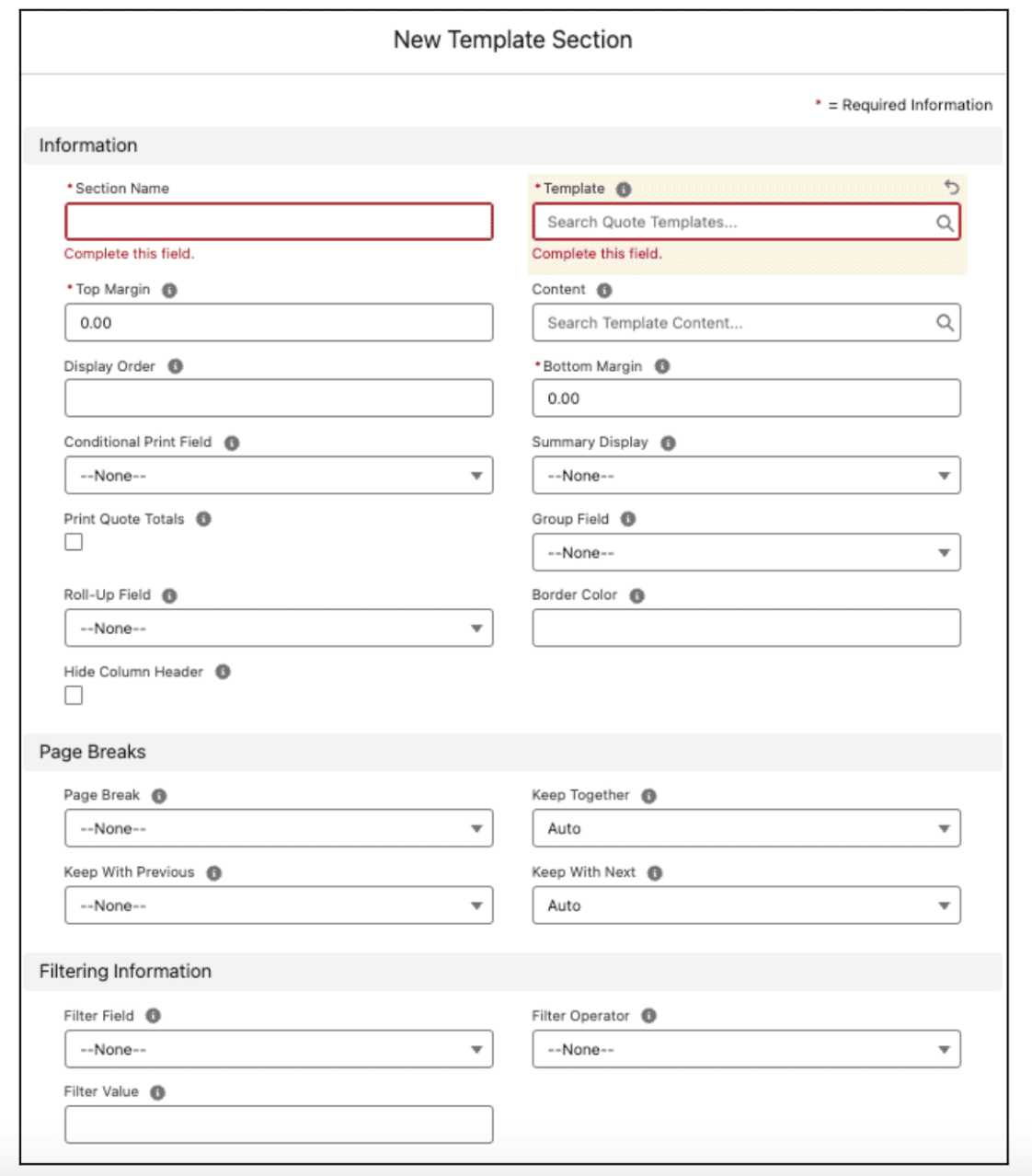The width and height of the screenshot is (1032, 1176).
Task: Click the undo icon beside Template field
Action: (952, 188)
